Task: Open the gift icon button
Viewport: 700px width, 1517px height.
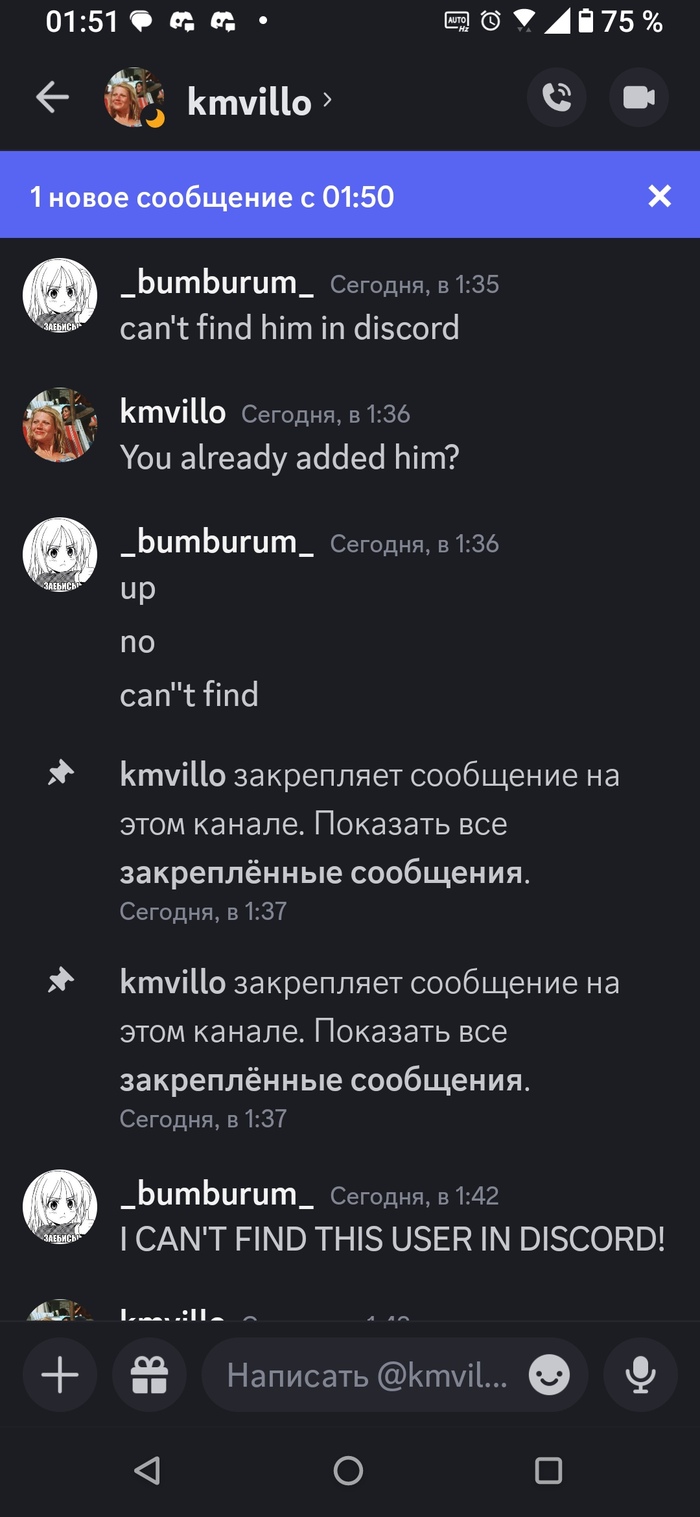Action: coord(149,1376)
